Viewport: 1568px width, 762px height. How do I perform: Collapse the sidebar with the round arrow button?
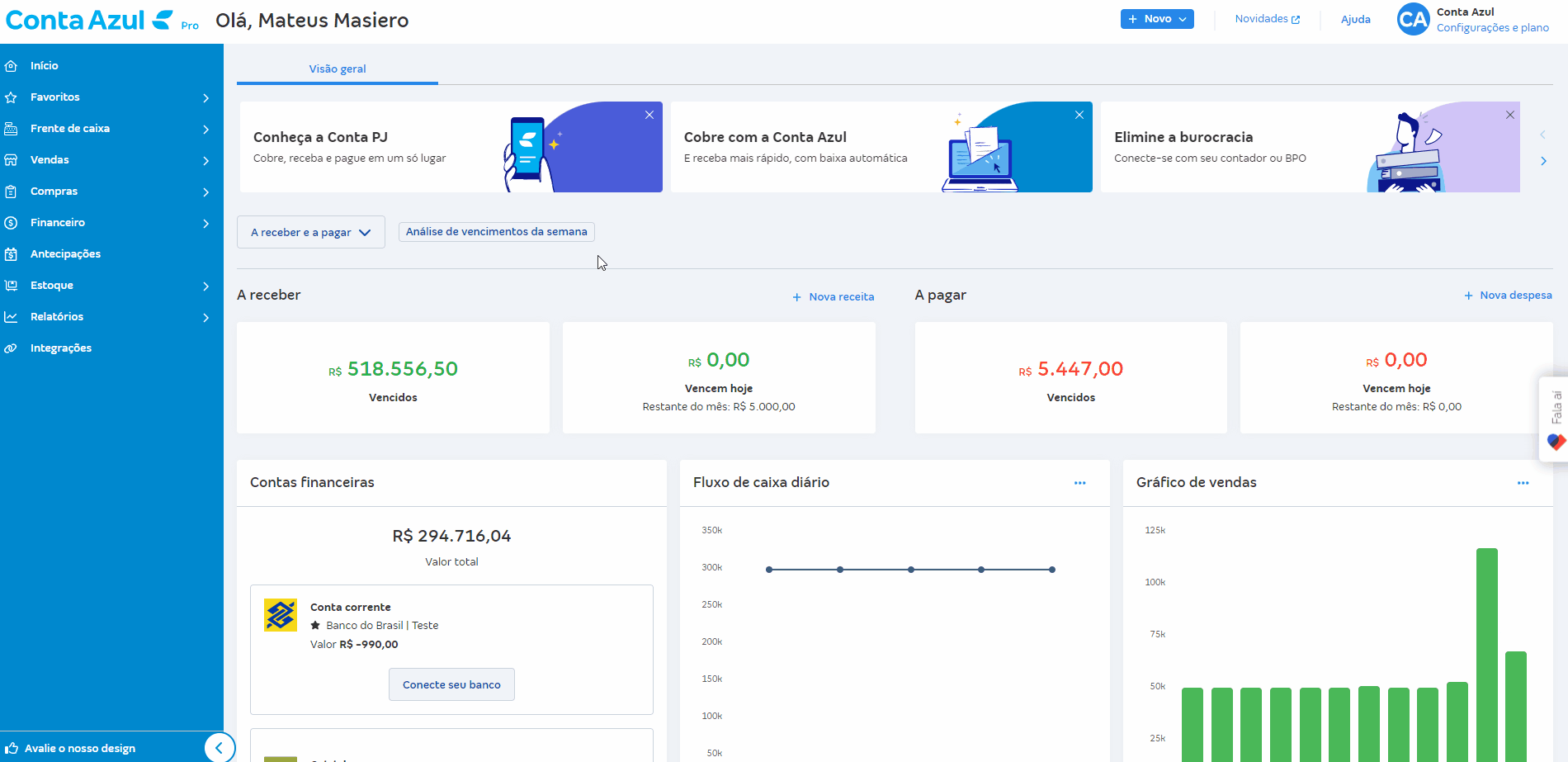[220, 748]
